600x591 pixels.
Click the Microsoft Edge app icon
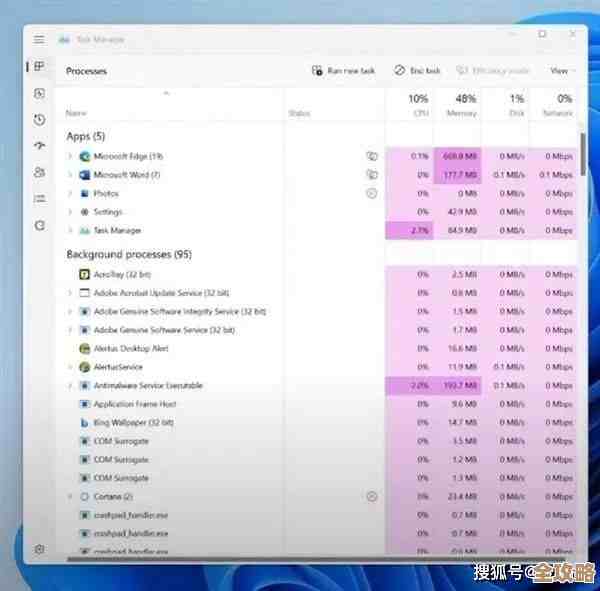point(85,156)
